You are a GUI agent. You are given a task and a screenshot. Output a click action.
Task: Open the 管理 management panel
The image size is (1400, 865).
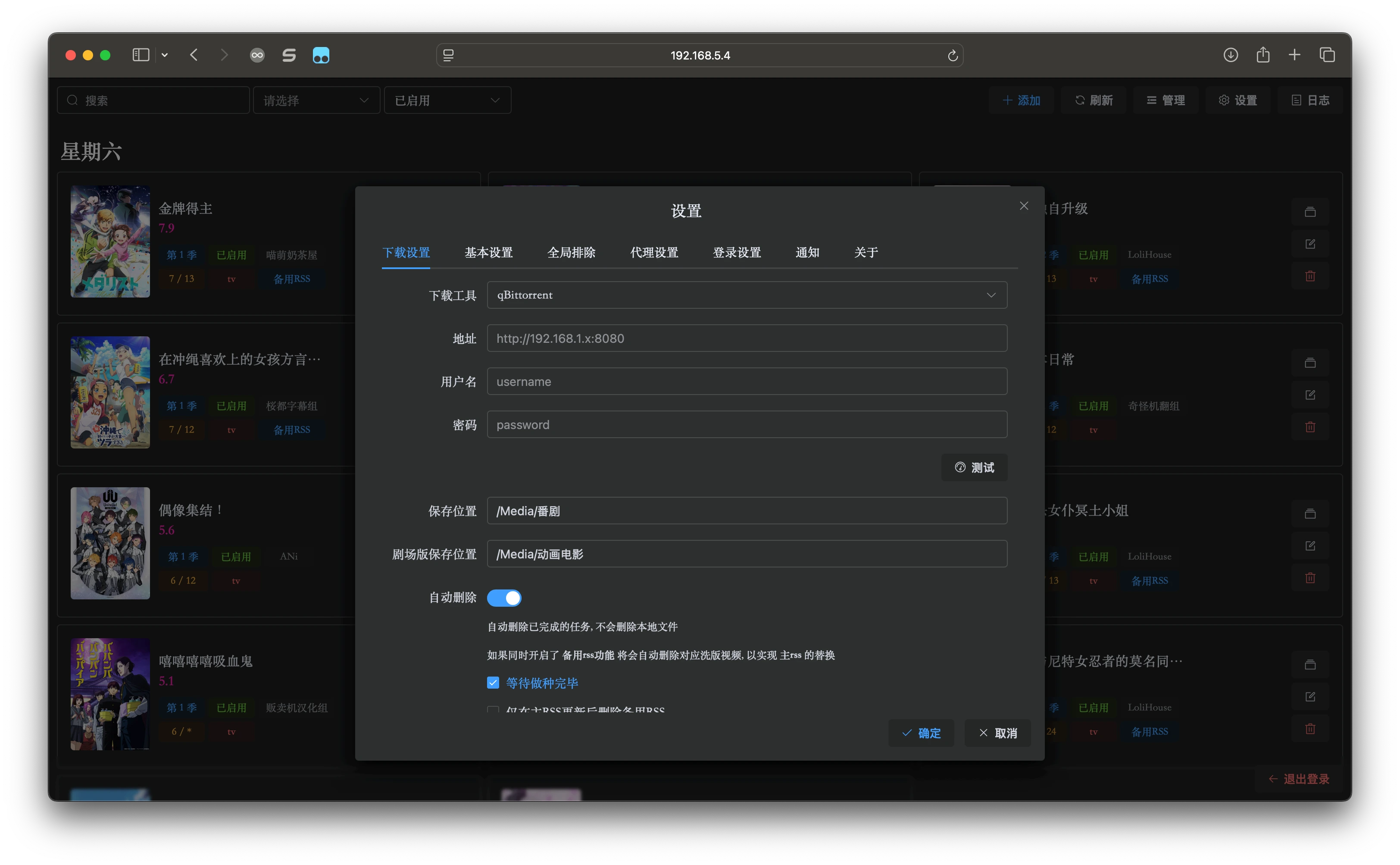tap(1166, 100)
